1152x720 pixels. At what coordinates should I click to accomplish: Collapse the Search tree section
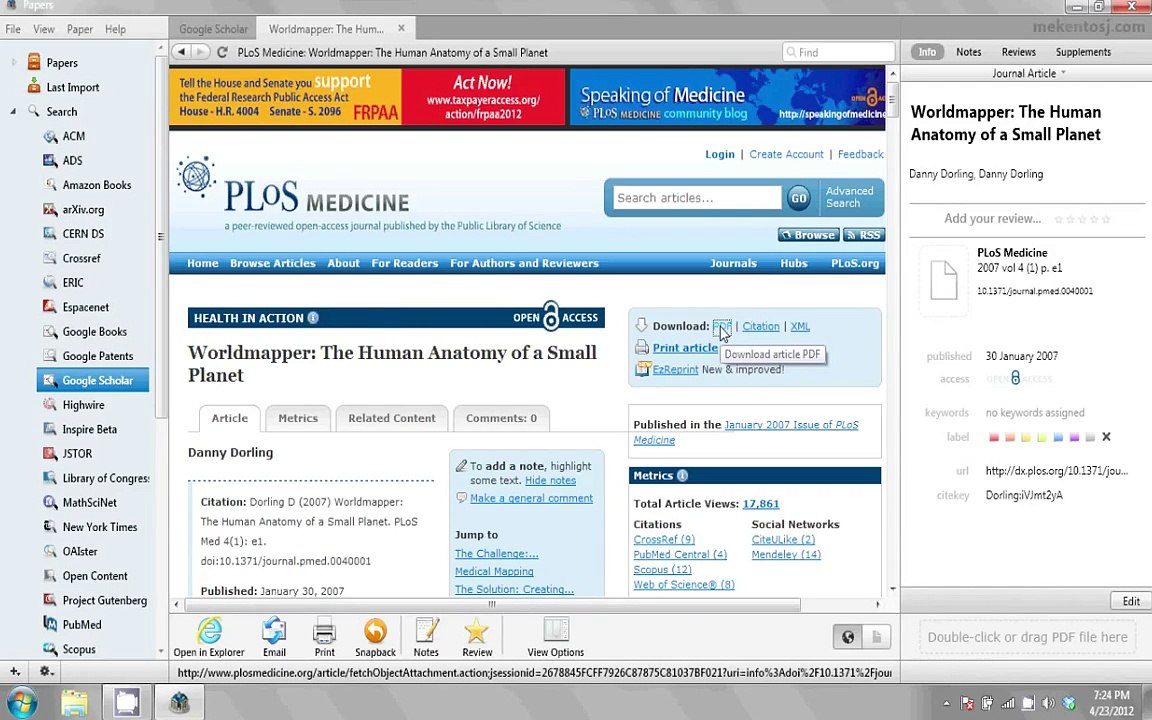[13, 112]
